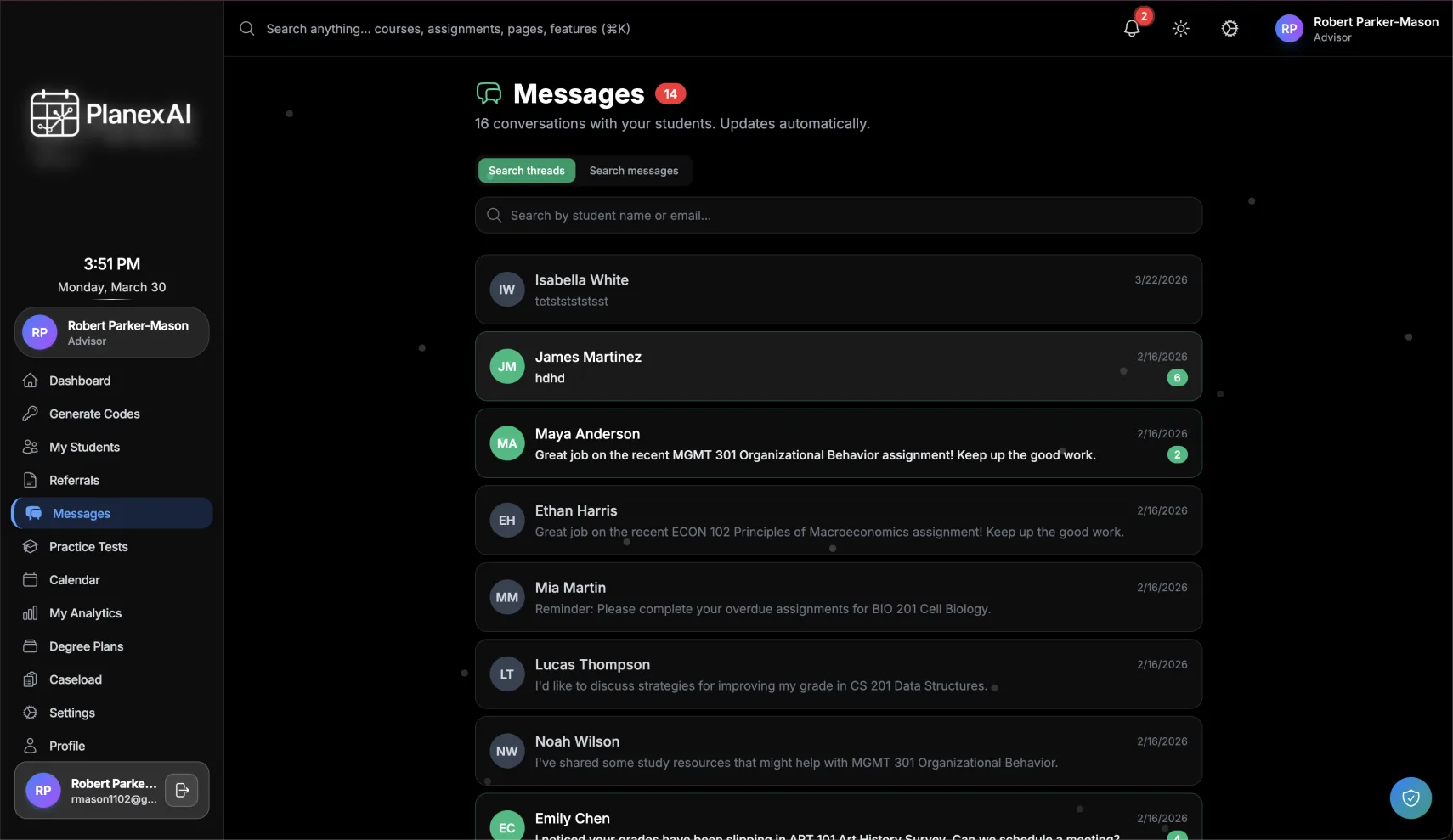This screenshot has width=1453, height=840.
Task: Click the My Analytics bar chart icon
Action: 31,612
